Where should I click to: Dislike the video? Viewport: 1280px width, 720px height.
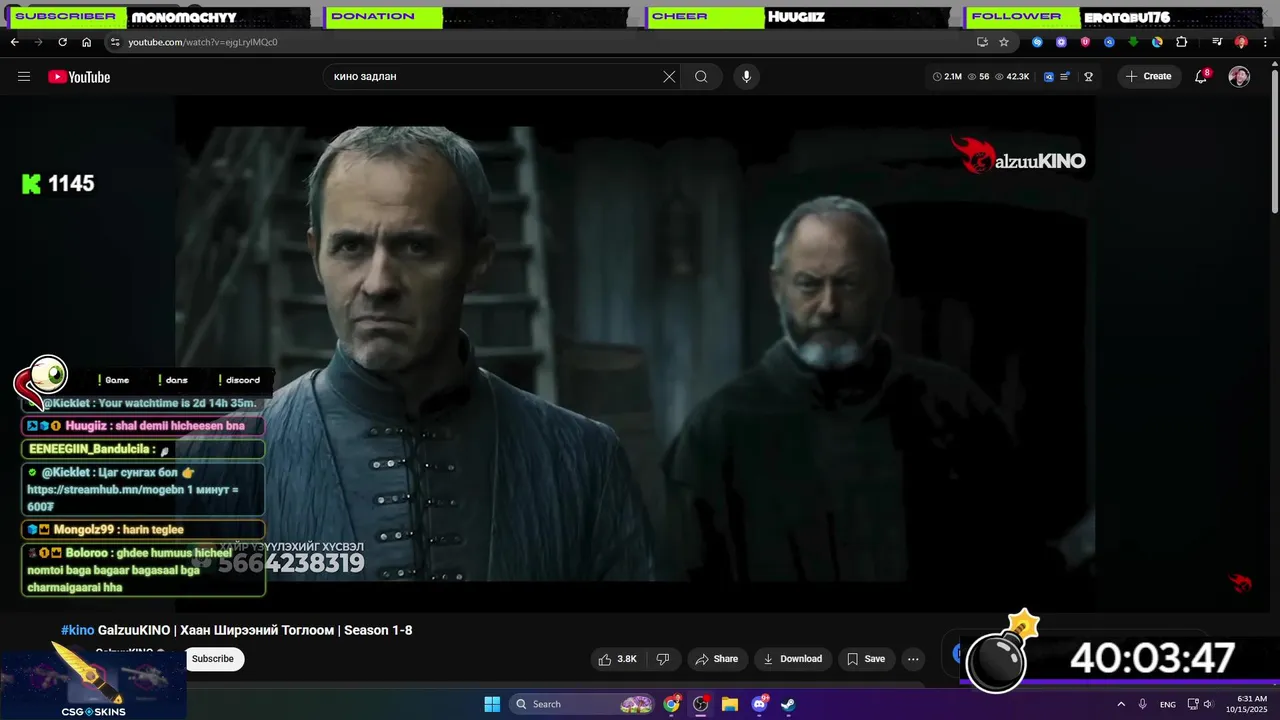662,659
